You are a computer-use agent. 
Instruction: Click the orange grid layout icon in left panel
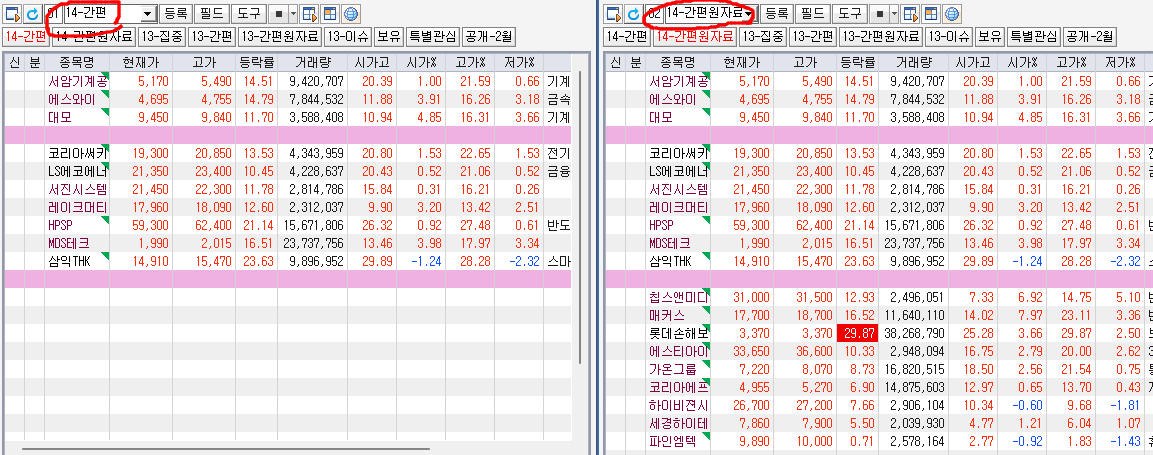click(x=330, y=13)
